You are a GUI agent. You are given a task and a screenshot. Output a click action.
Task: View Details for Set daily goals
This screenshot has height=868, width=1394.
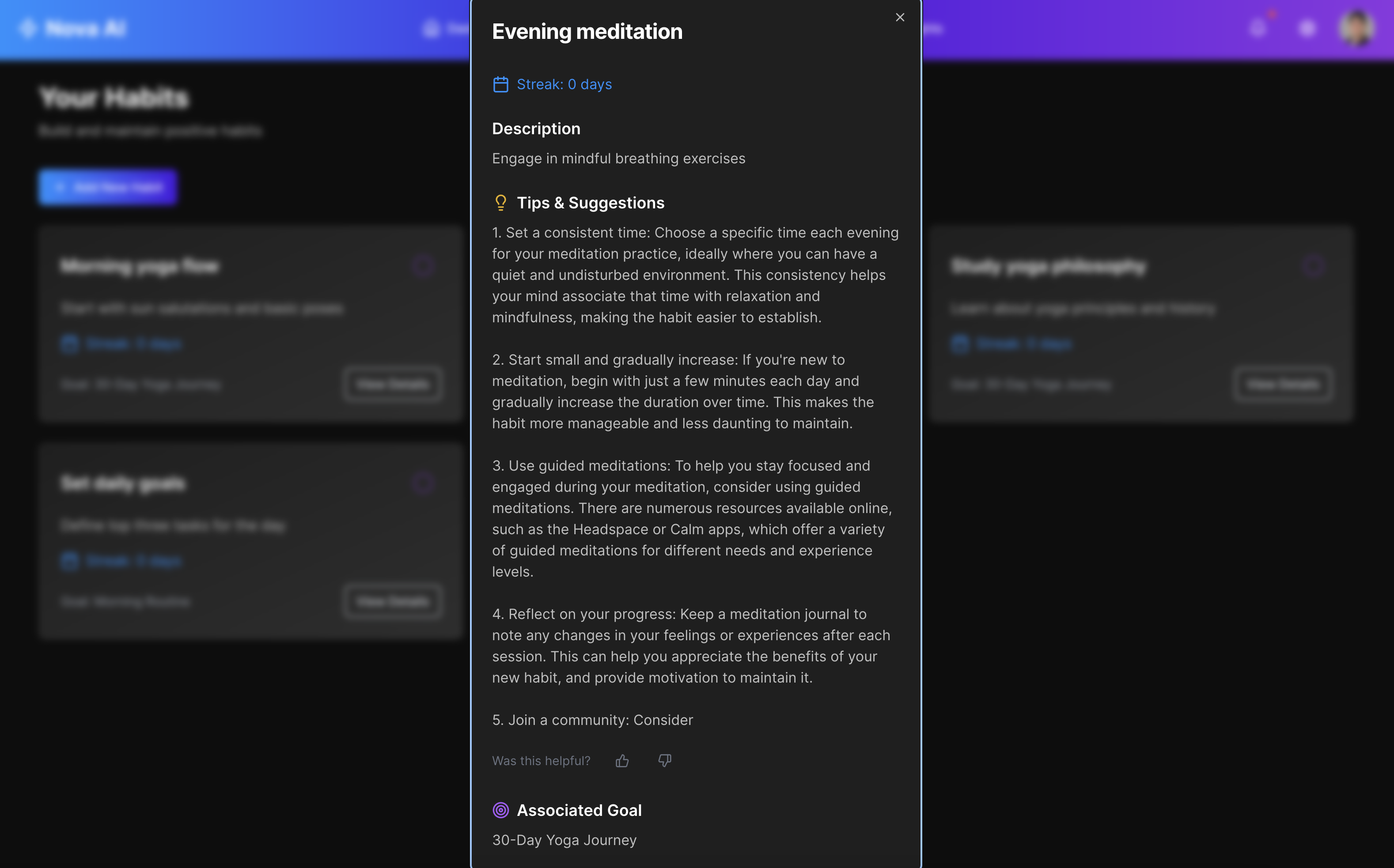coord(393,601)
